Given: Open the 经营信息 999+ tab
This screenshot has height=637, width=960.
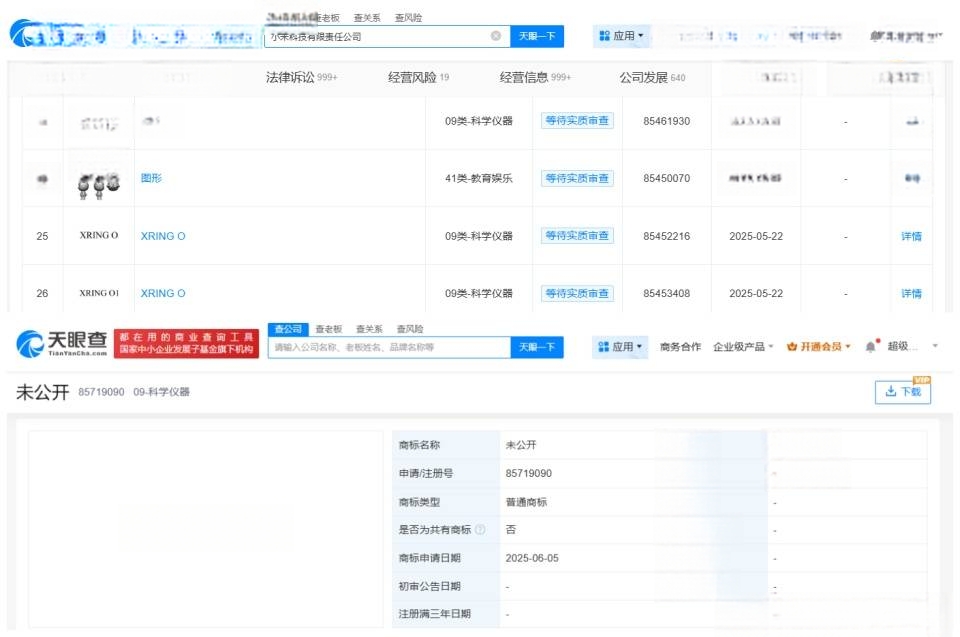Looking at the screenshot, I should 535,77.
